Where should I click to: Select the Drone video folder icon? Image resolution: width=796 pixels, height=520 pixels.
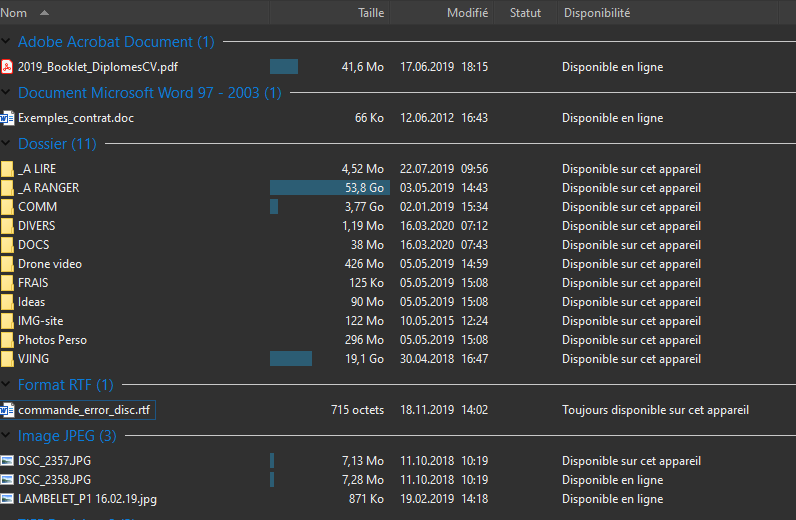click(x=7, y=264)
